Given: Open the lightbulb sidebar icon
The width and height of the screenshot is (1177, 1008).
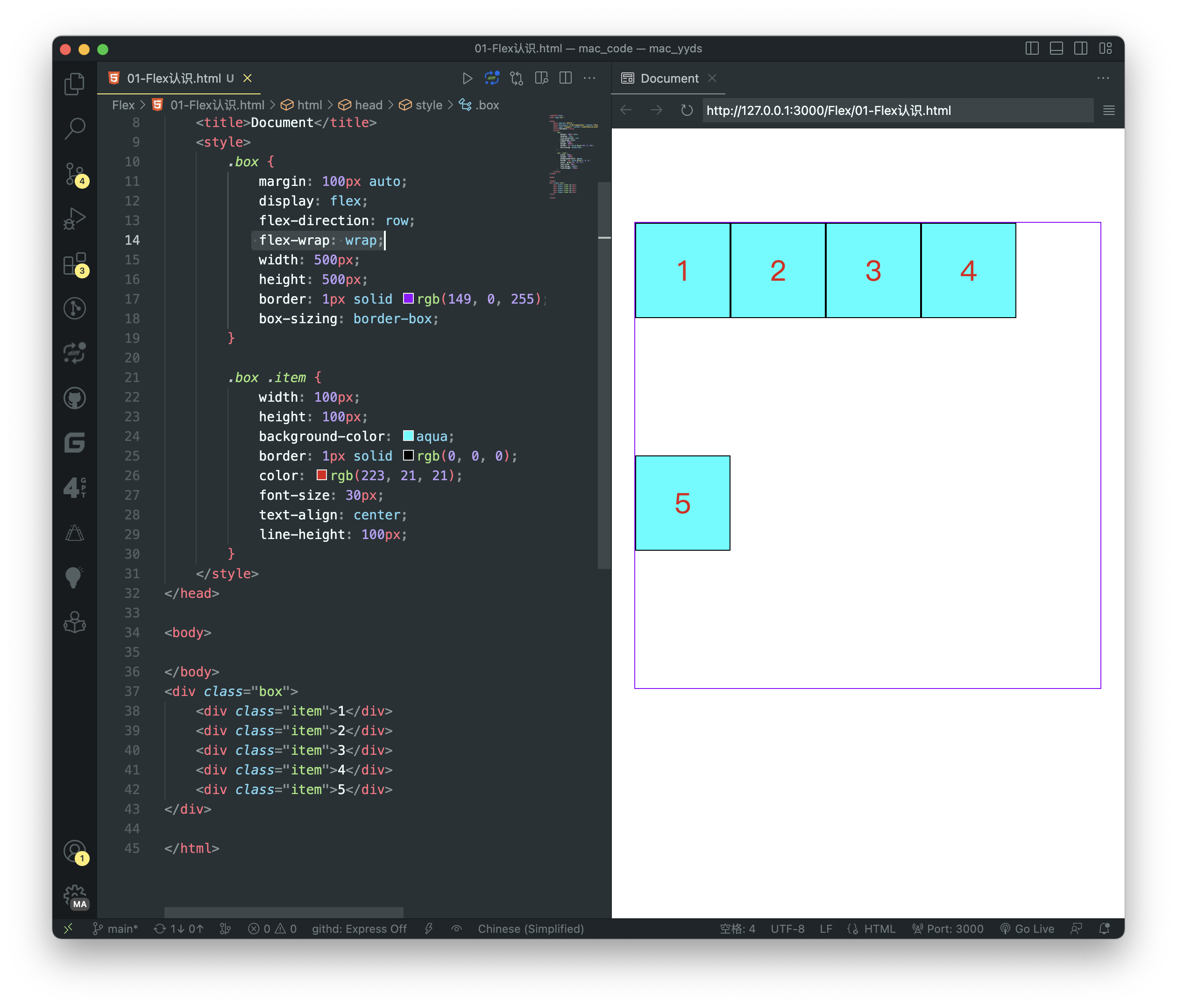Looking at the screenshot, I should [74, 577].
